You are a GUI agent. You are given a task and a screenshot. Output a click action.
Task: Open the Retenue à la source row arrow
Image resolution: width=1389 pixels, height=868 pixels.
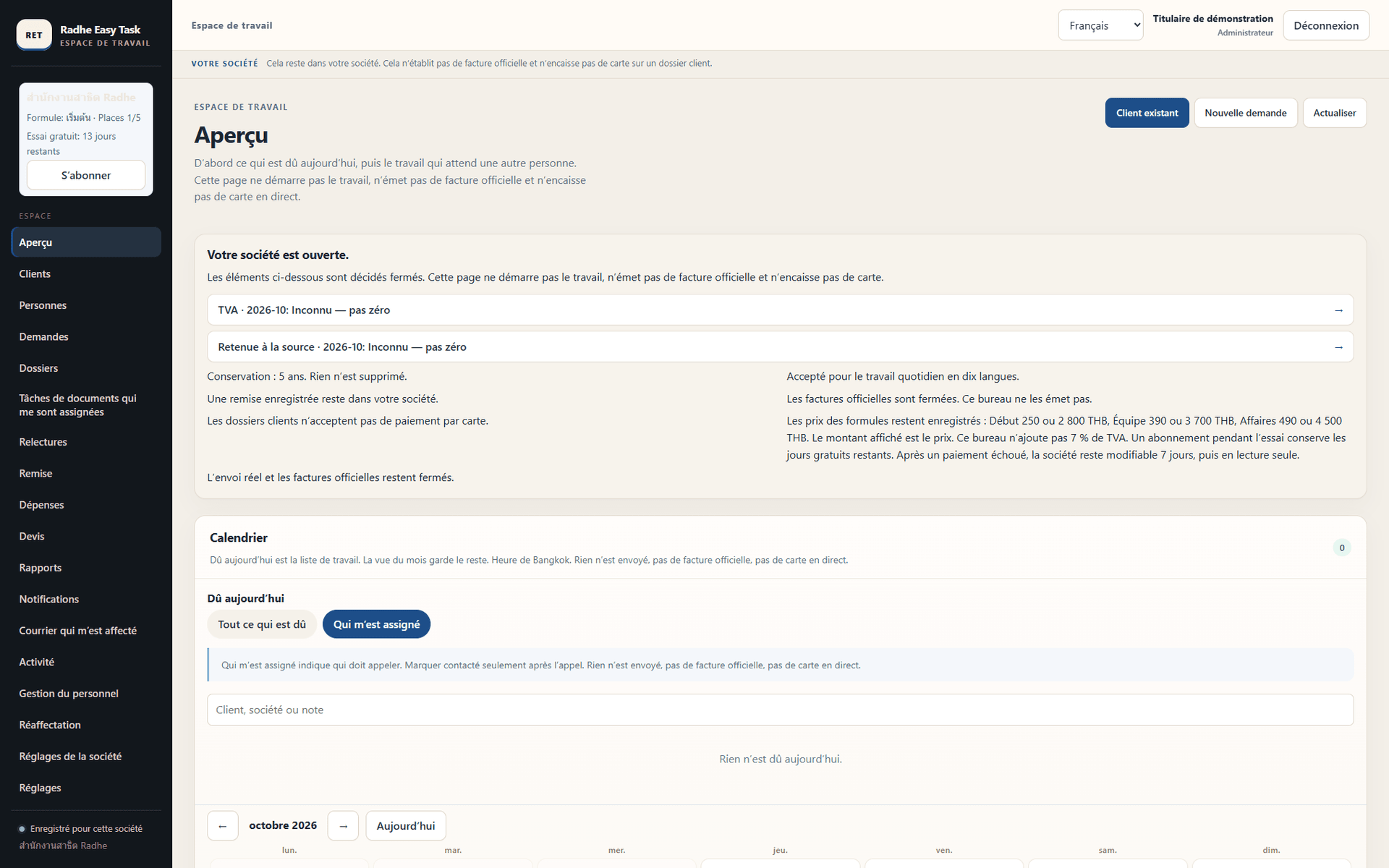[x=1338, y=347]
